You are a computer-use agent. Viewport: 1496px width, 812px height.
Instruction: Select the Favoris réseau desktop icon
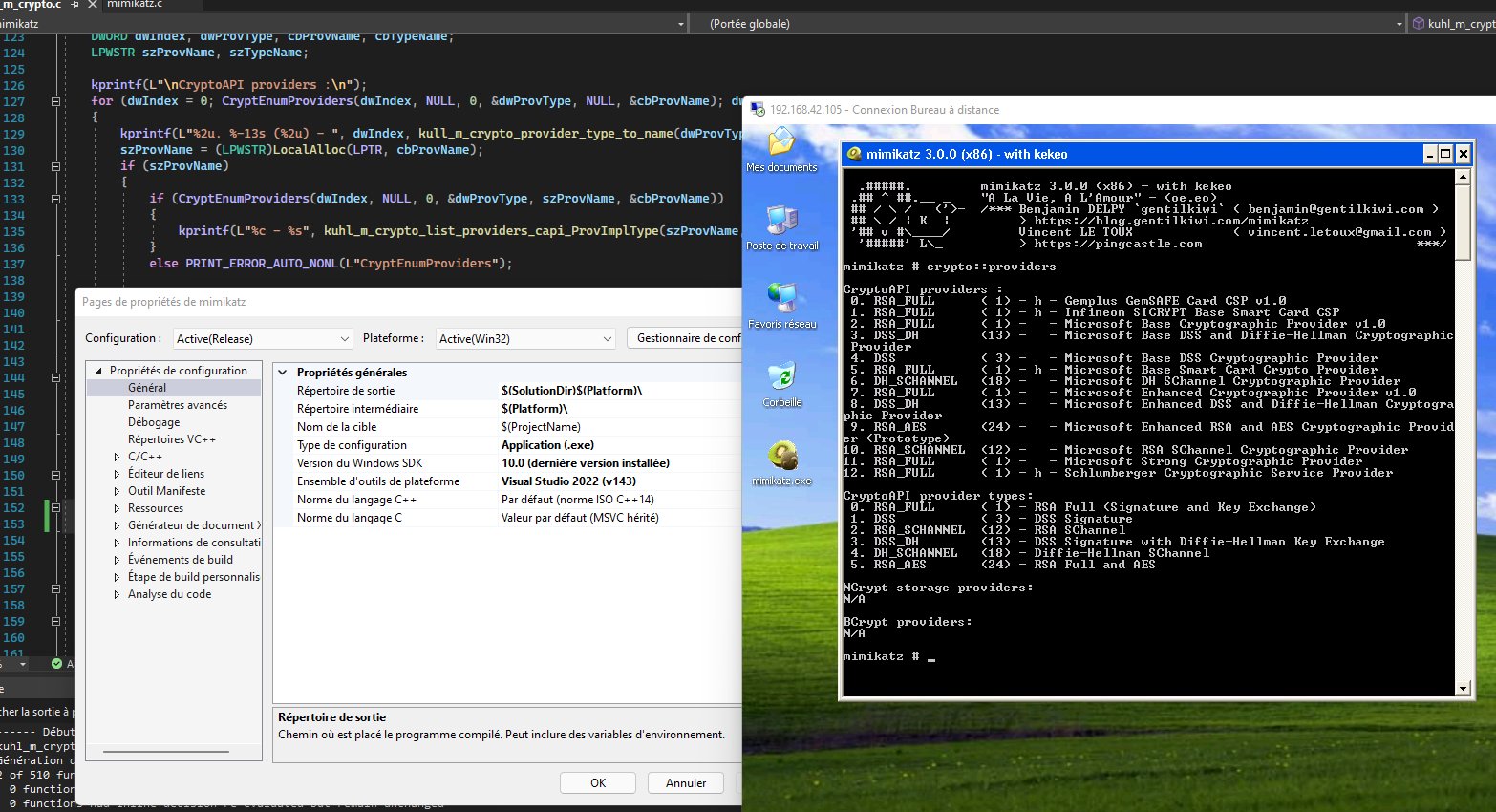781,306
